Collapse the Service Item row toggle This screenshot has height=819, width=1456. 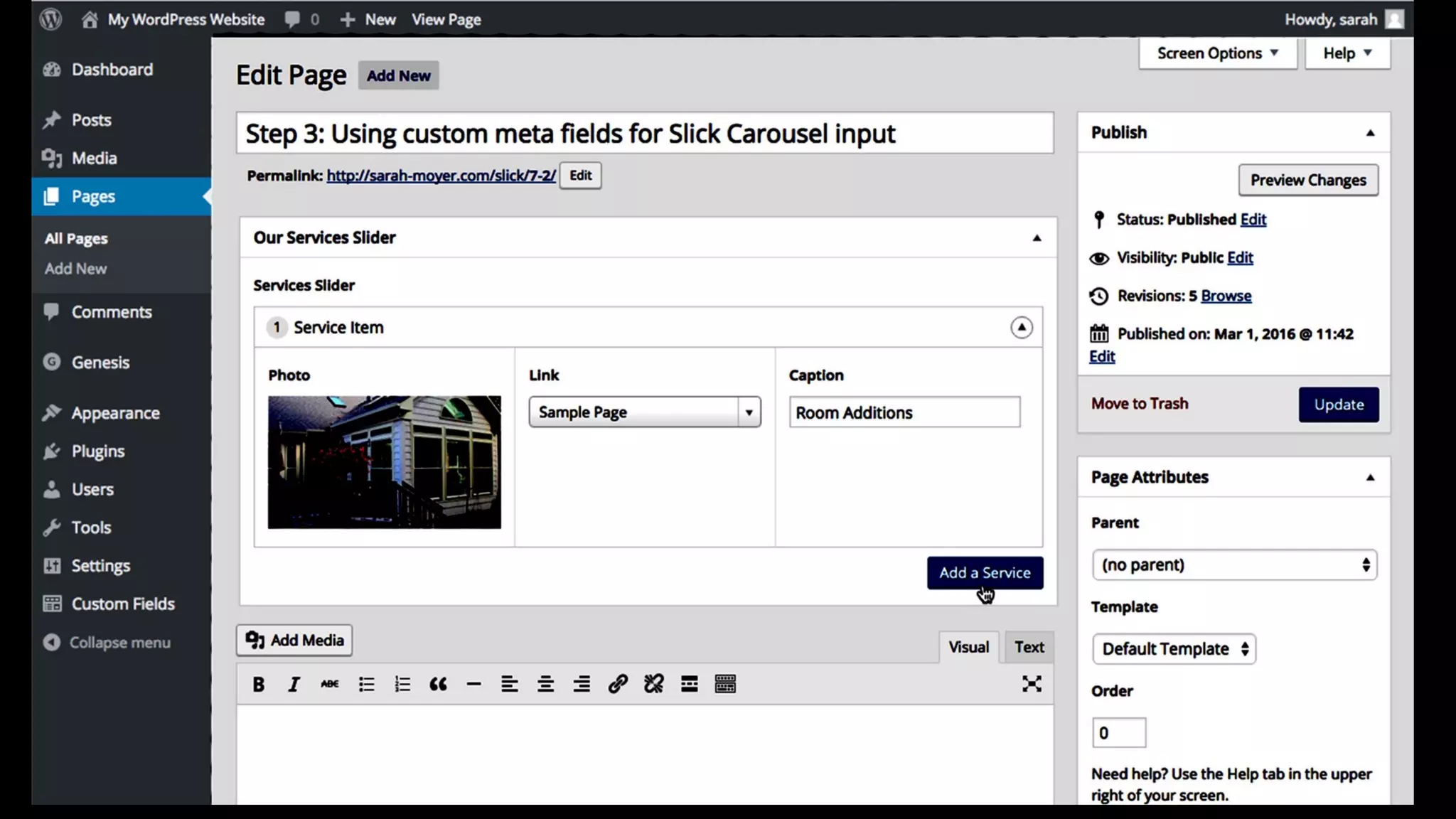[x=1021, y=327]
